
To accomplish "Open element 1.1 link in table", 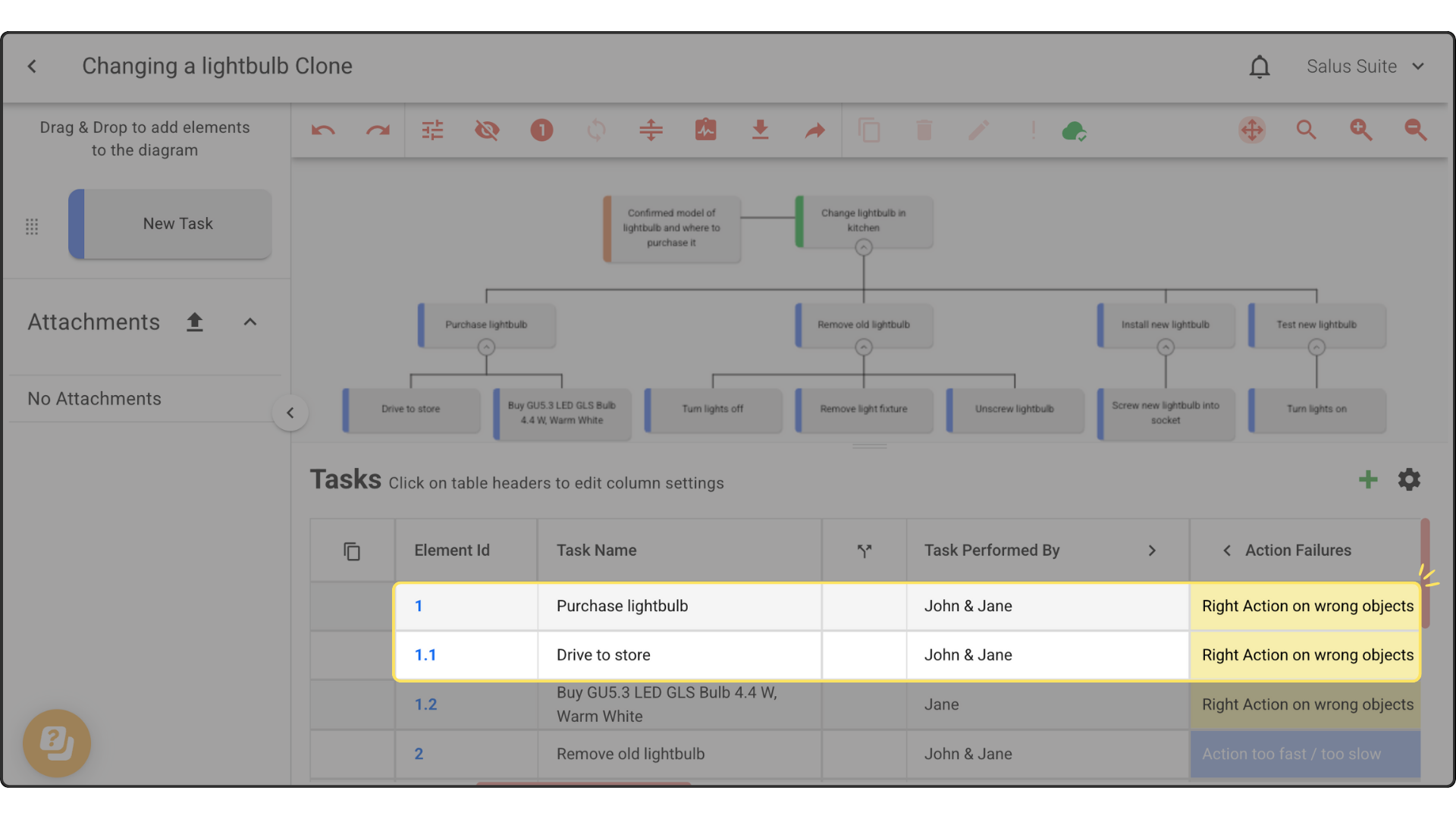I will [x=425, y=655].
